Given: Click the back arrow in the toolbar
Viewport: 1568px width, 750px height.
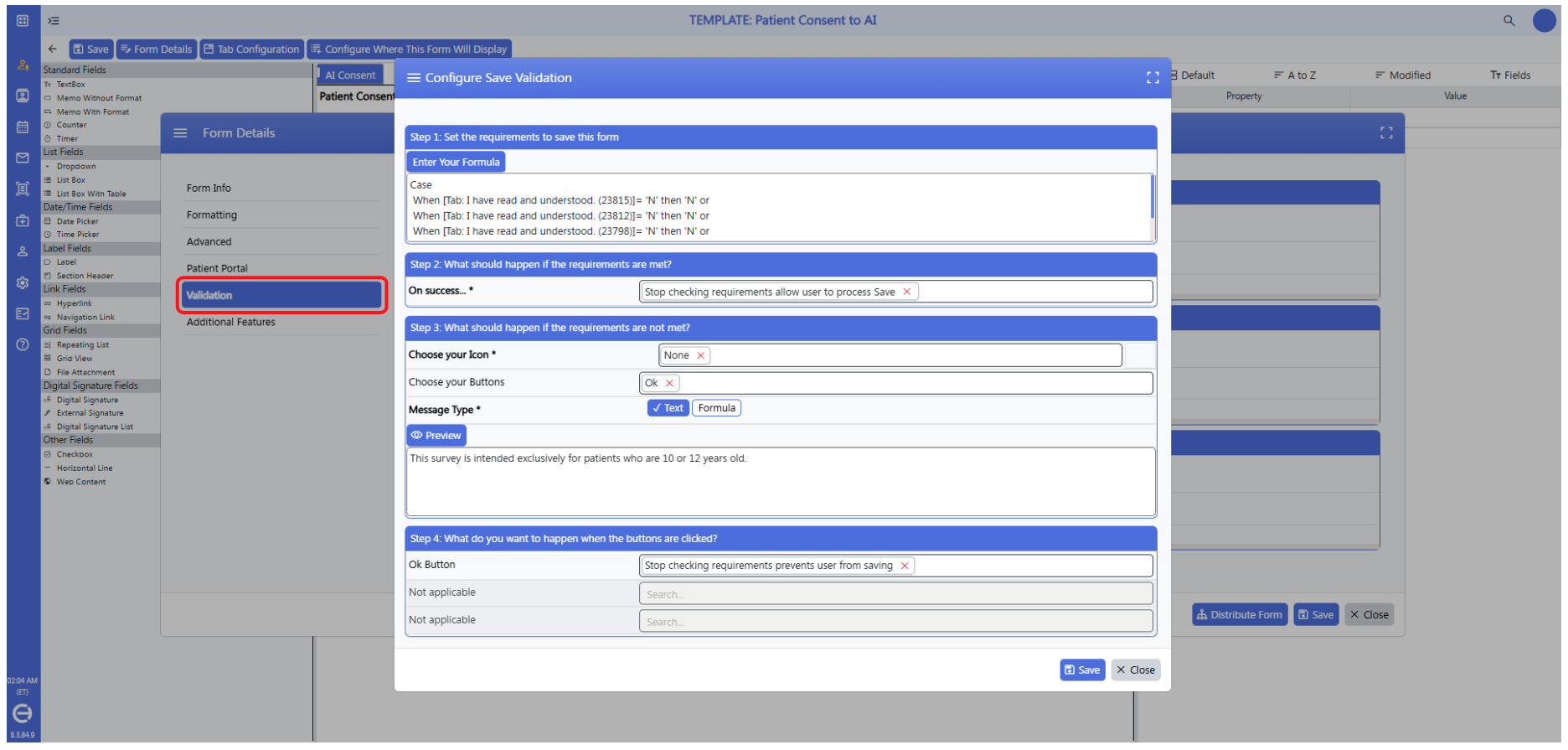Looking at the screenshot, I should (53, 49).
